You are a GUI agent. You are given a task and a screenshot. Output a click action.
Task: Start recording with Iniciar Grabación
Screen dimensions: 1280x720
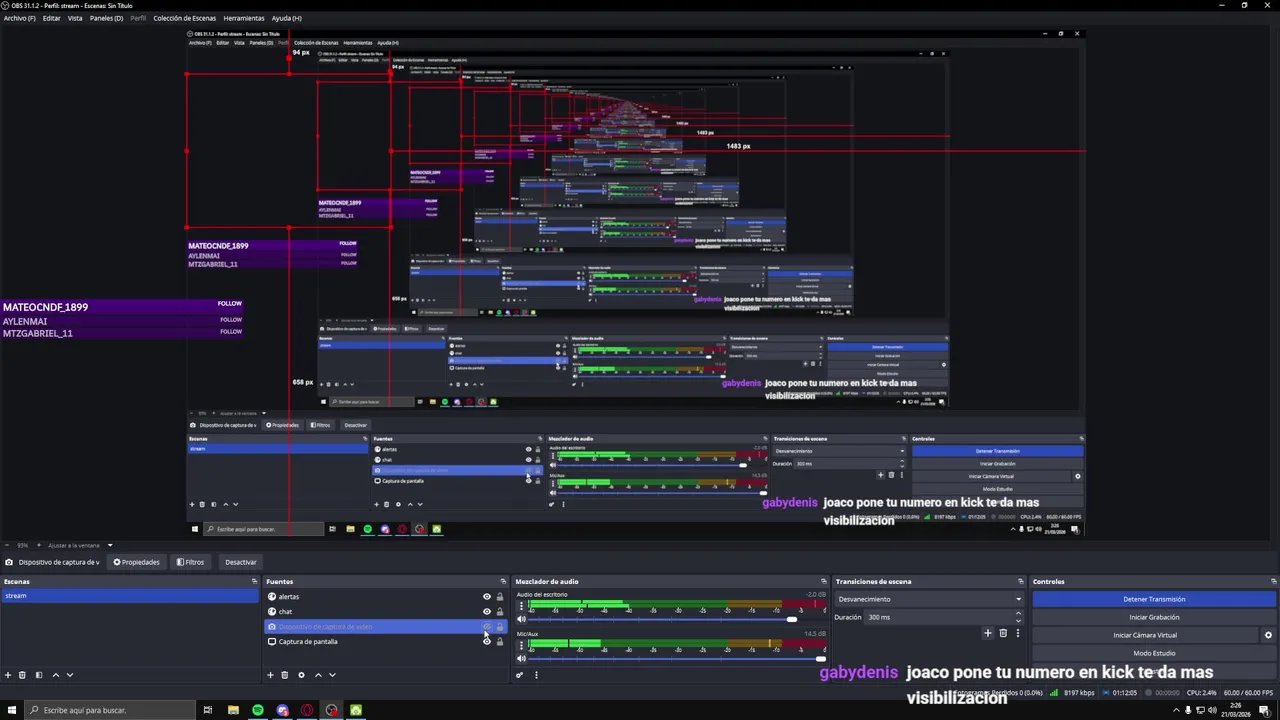tap(1154, 617)
